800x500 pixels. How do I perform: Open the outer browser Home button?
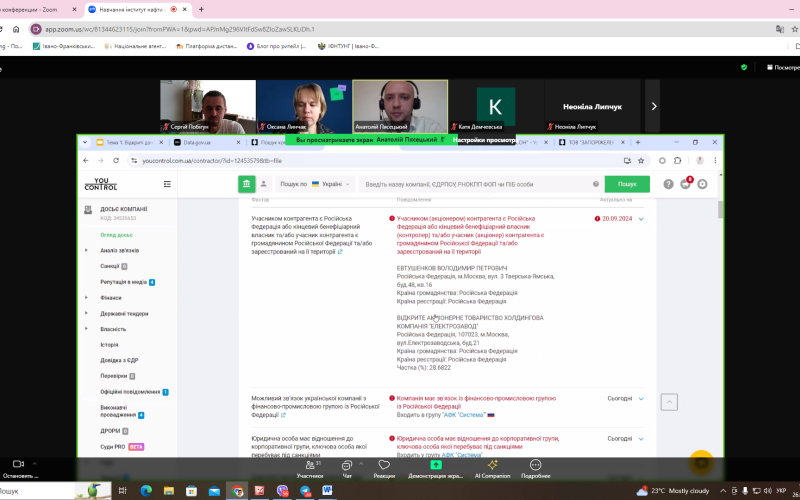tap(16, 29)
